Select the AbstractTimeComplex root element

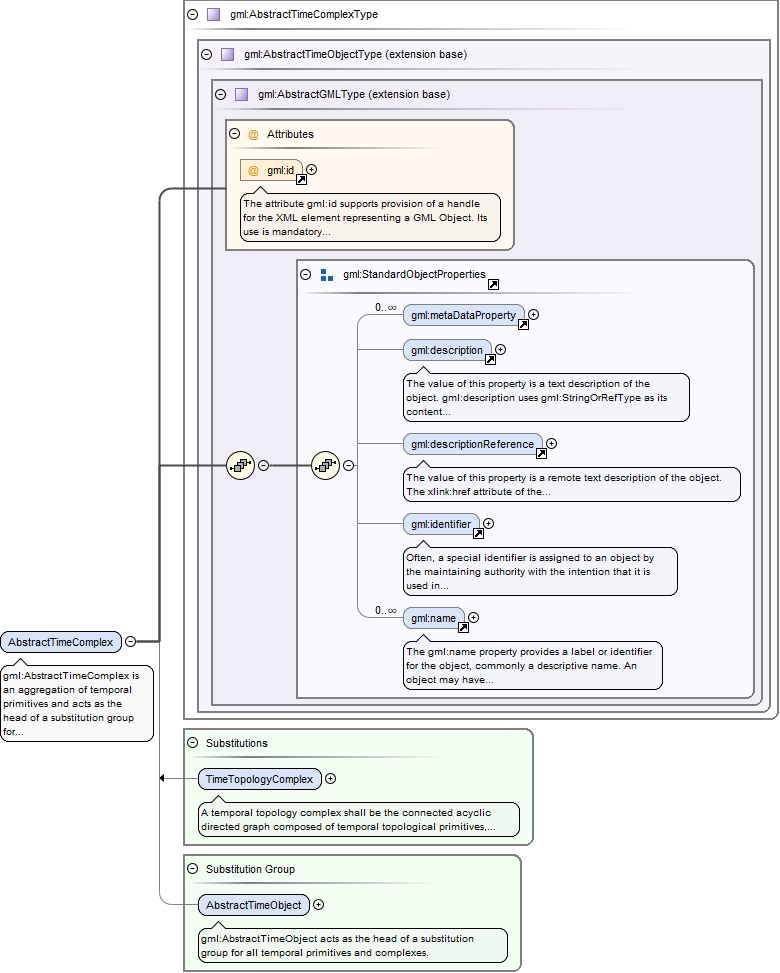(60, 642)
